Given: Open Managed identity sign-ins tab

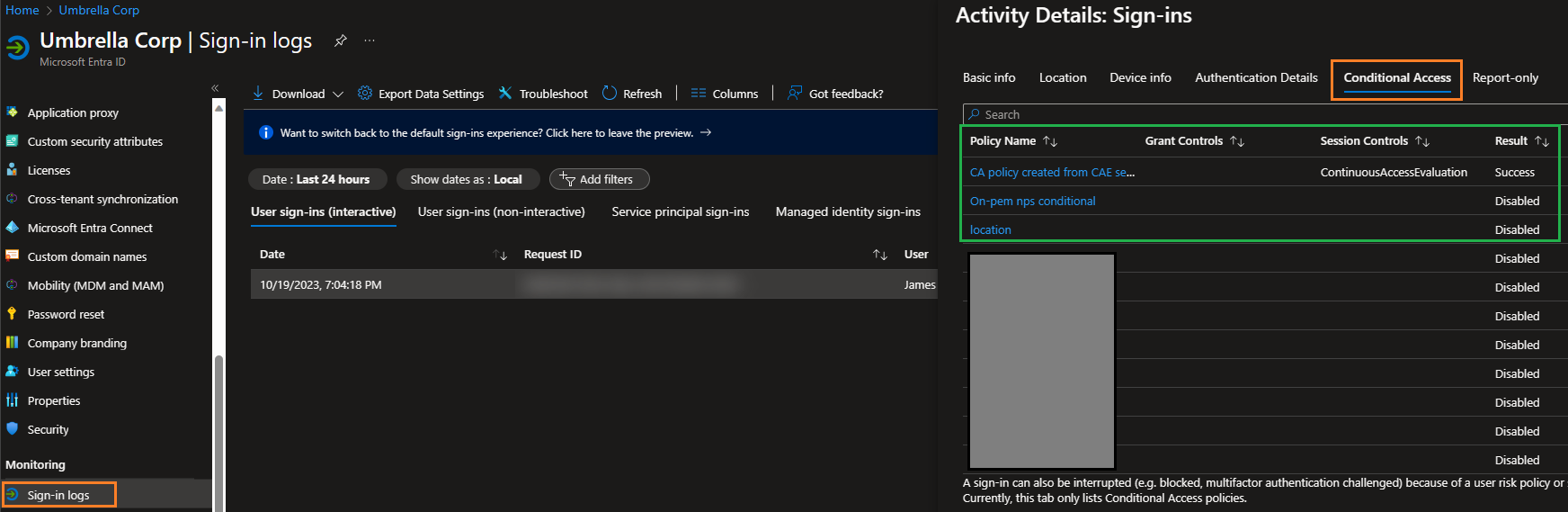Looking at the screenshot, I should click(848, 211).
